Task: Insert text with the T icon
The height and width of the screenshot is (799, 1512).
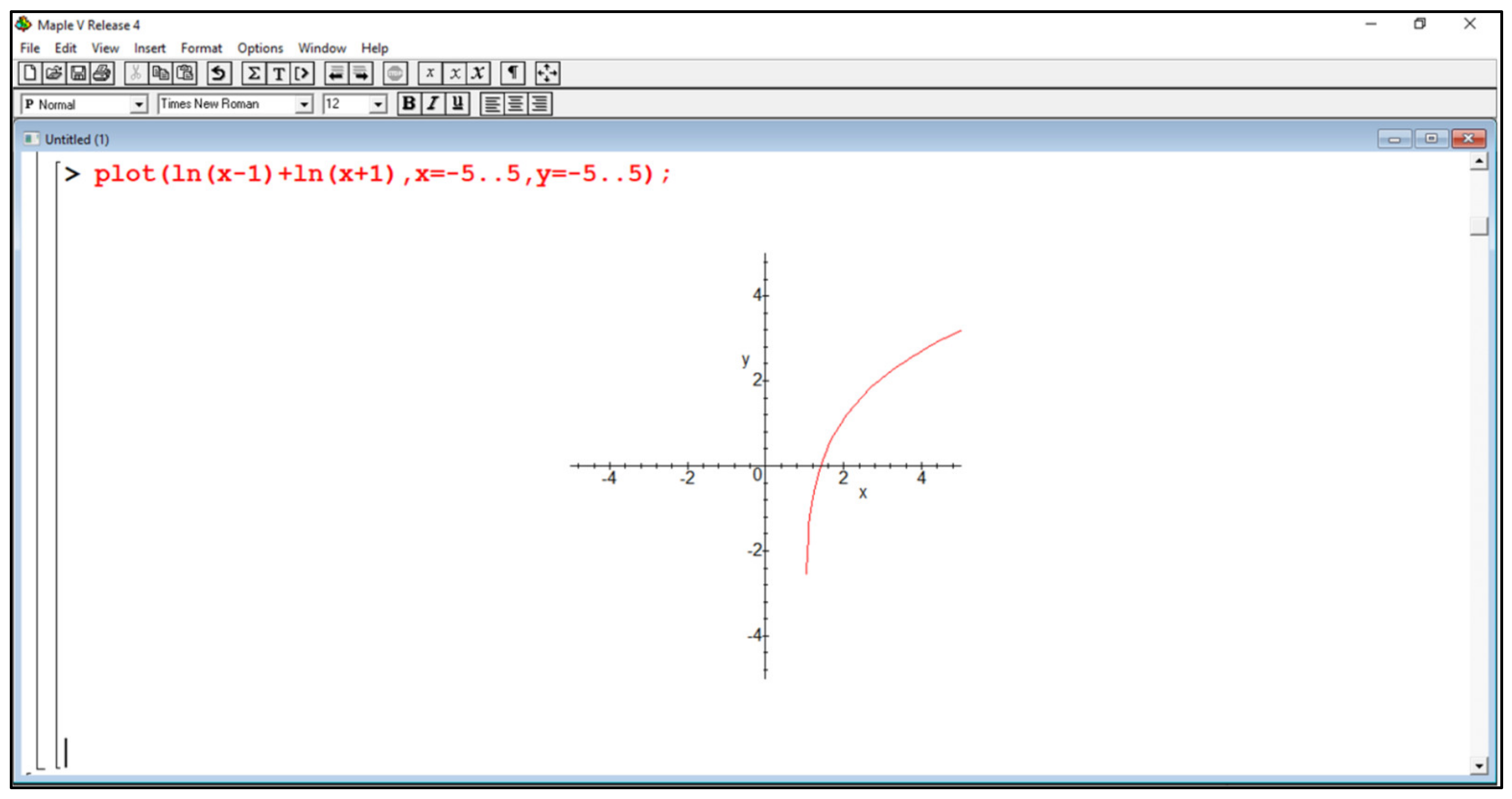Action: click(x=279, y=73)
